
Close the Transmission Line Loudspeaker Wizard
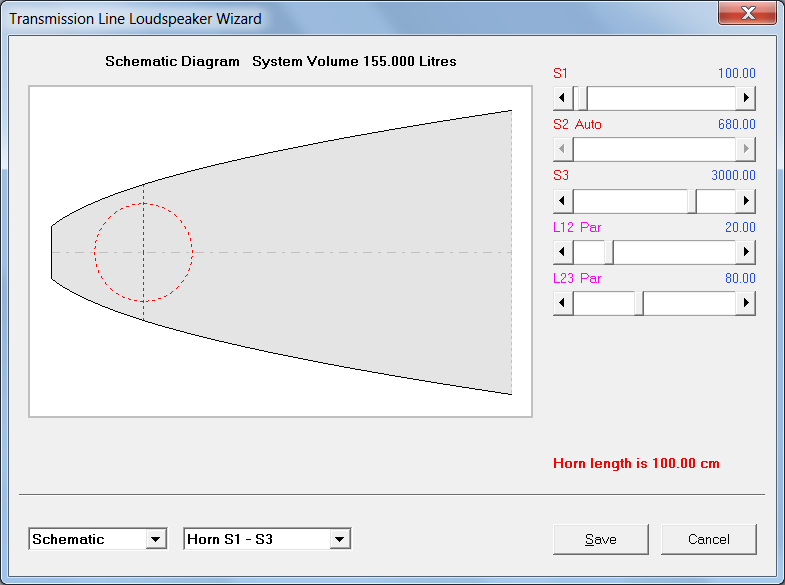click(x=748, y=13)
